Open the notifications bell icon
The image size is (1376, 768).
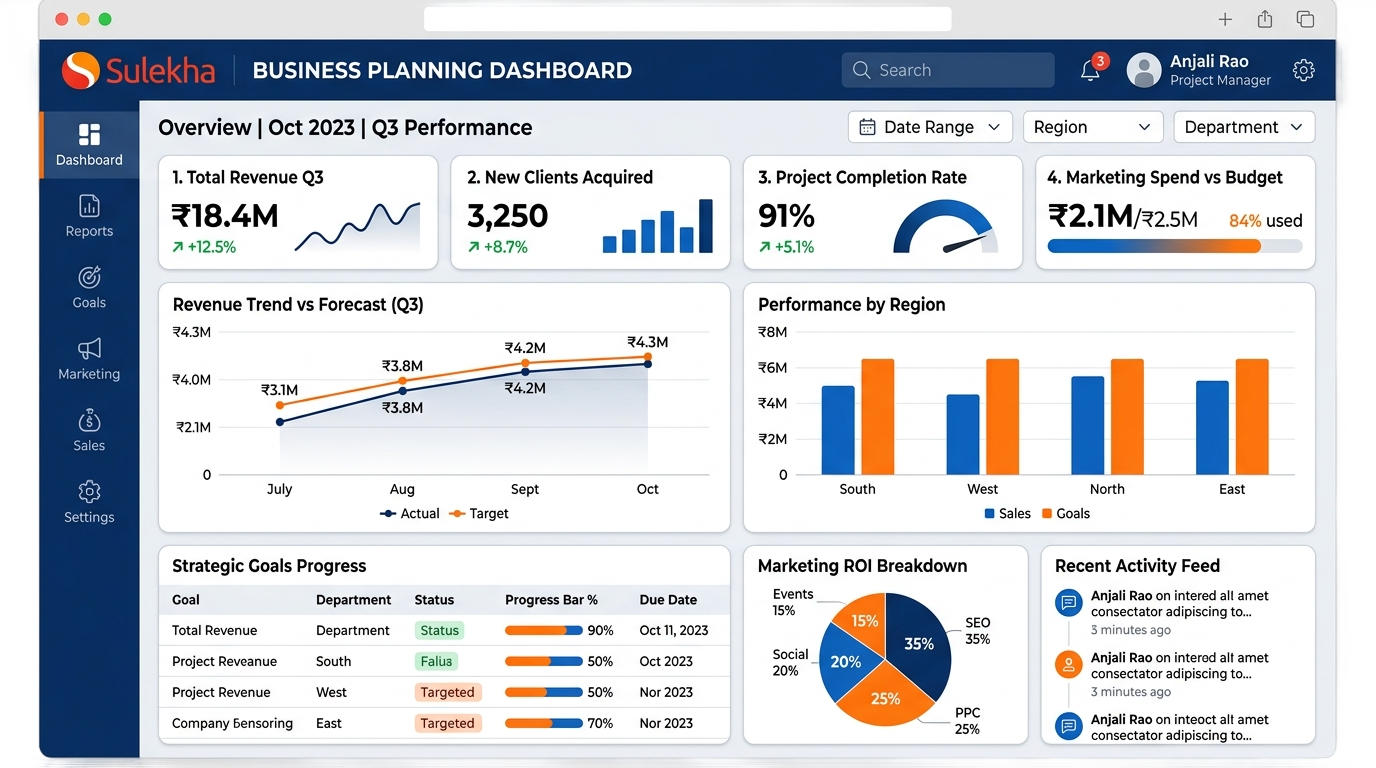pyautogui.click(x=1091, y=70)
